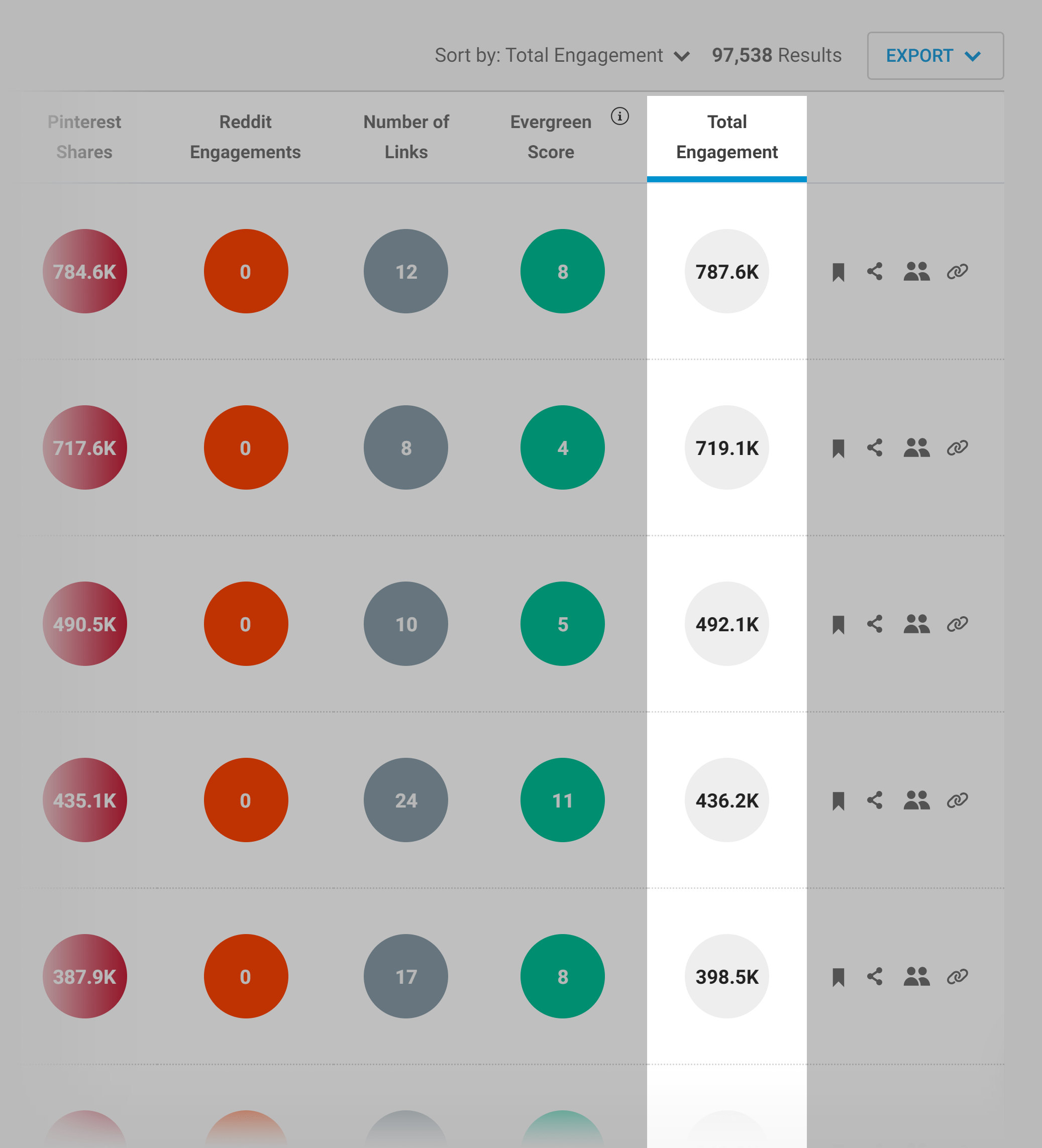Click the 787.6K engagement bubble
1042x1148 pixels.
pos(726,272)
